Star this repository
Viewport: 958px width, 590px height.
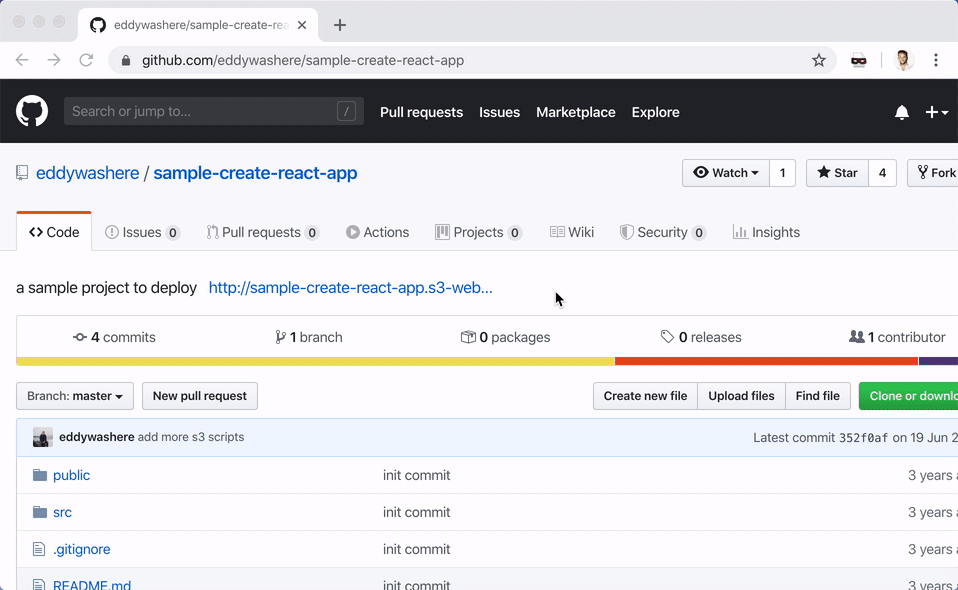coord(838,173)
